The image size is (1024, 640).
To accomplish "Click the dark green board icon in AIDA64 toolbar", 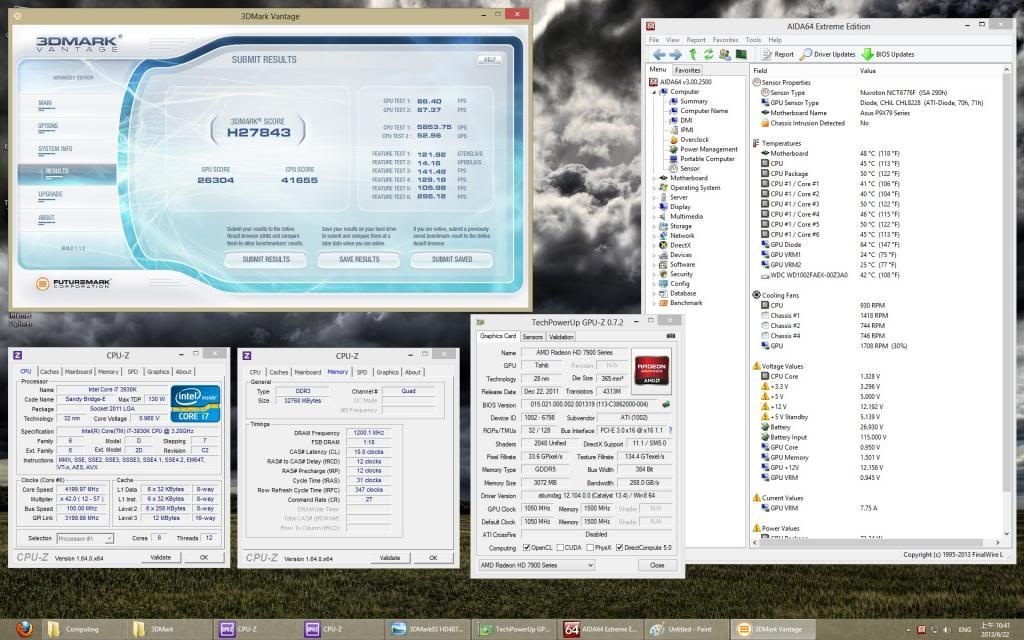I will point(741,54).
